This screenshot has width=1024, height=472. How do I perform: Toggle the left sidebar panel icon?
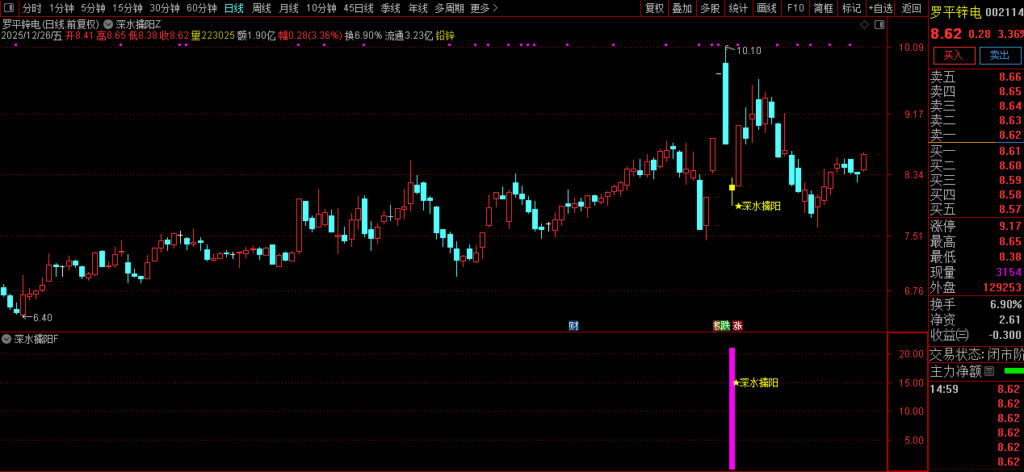(8, 8)
